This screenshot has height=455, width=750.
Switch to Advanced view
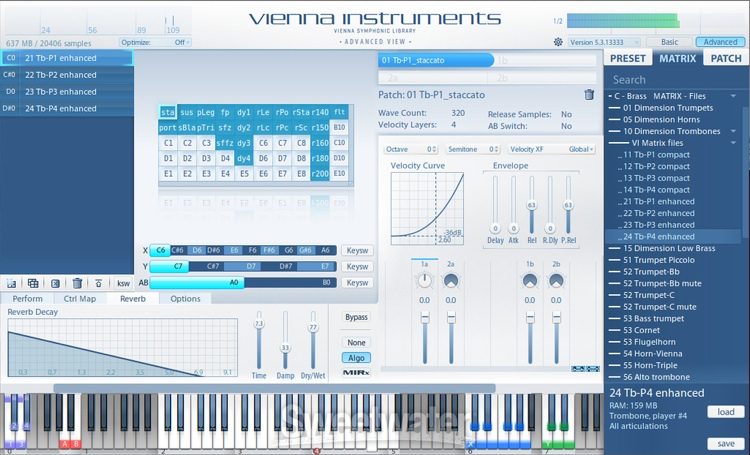(720, 42)
